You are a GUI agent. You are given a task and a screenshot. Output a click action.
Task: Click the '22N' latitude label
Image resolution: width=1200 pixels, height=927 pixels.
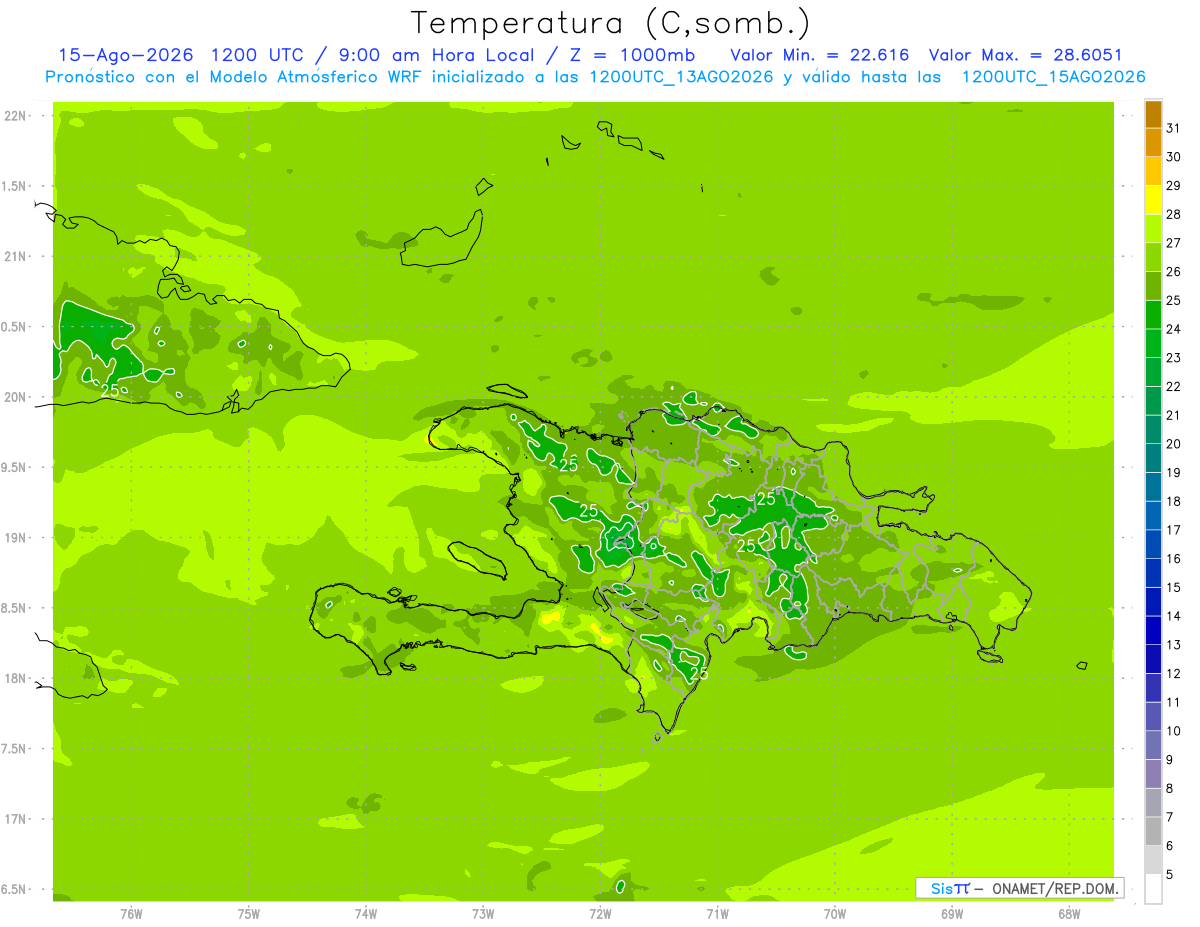pyautogui.click(x=15, y=116)
